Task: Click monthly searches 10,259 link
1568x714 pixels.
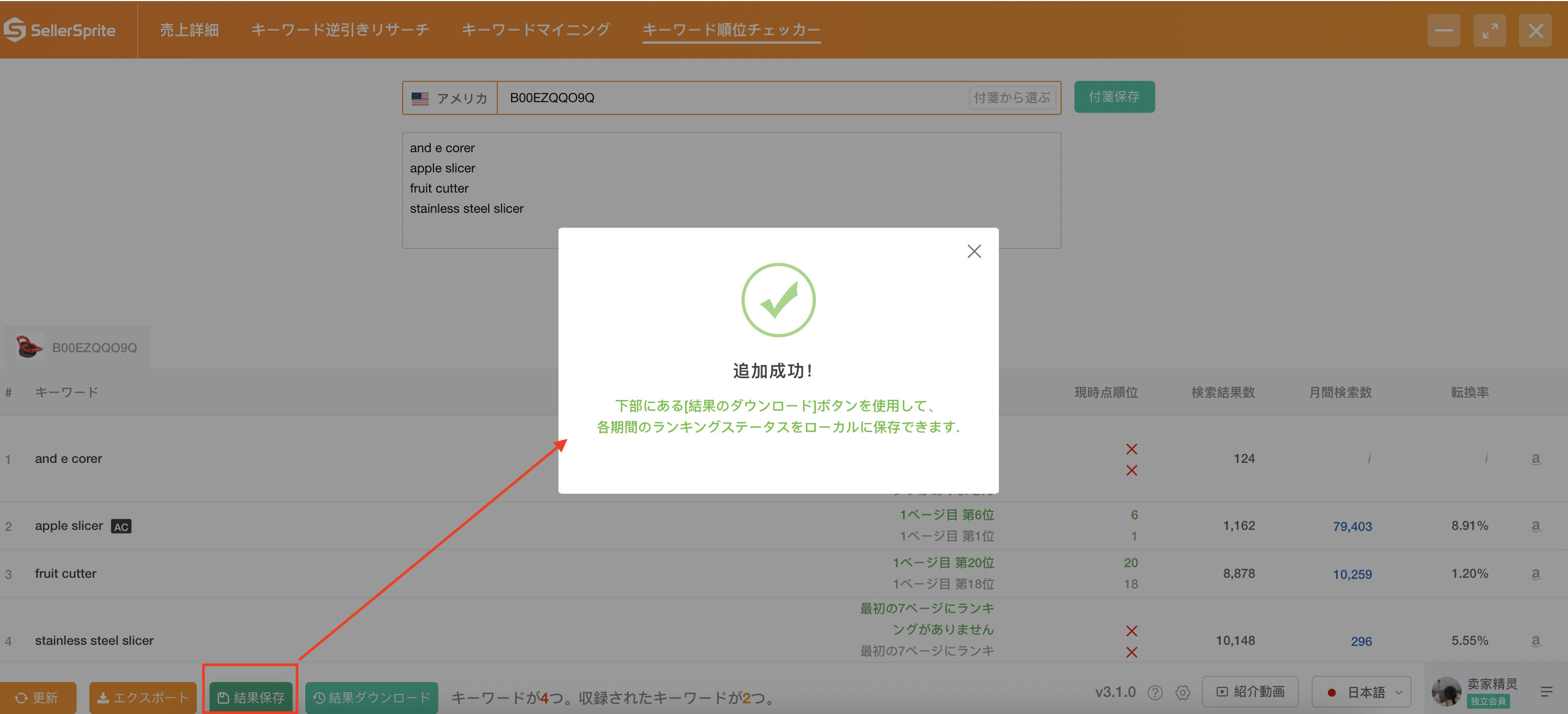Action: [1352, 574]
